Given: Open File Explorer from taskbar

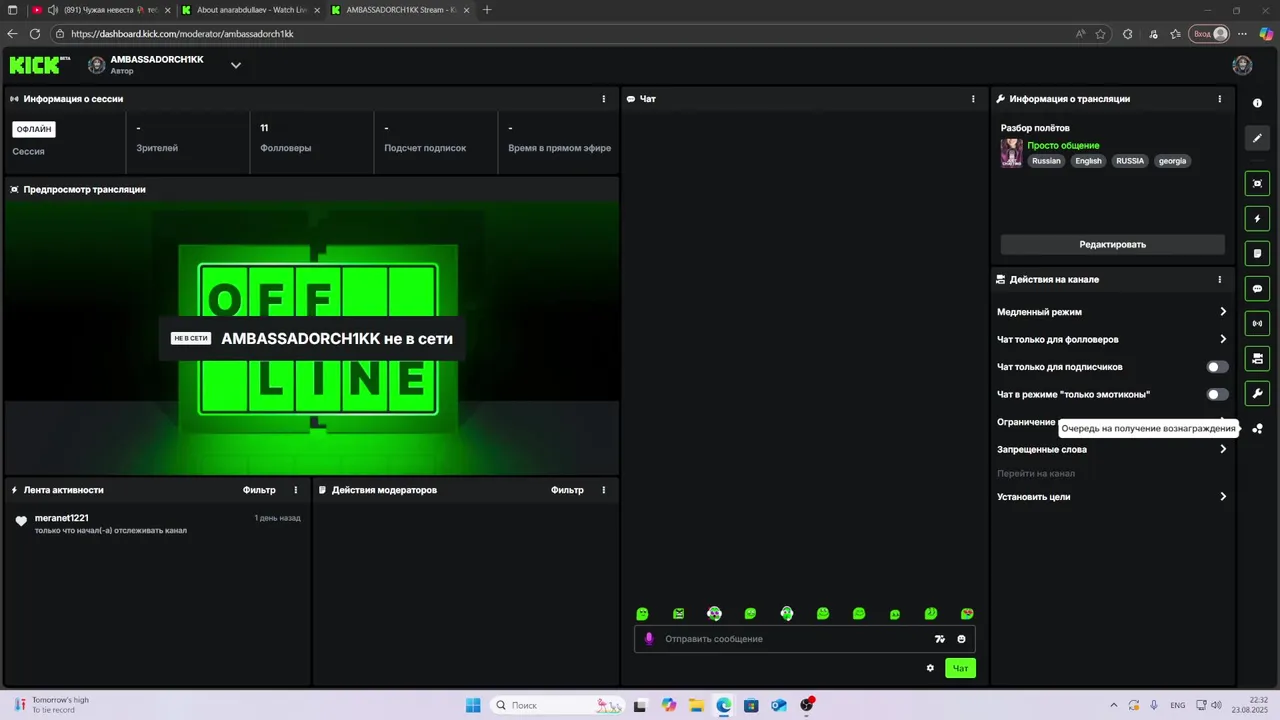Looking at the screenshot, I should click(696, 705).
